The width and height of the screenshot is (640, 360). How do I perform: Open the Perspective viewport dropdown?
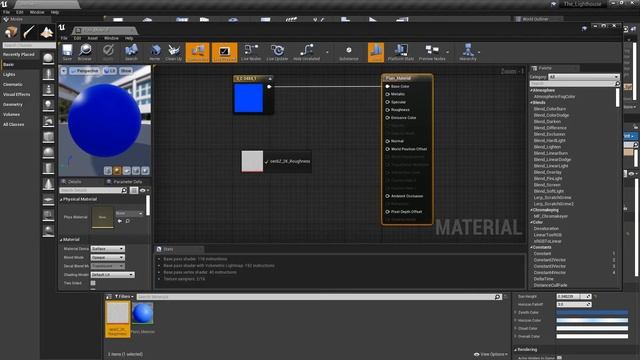84,71
